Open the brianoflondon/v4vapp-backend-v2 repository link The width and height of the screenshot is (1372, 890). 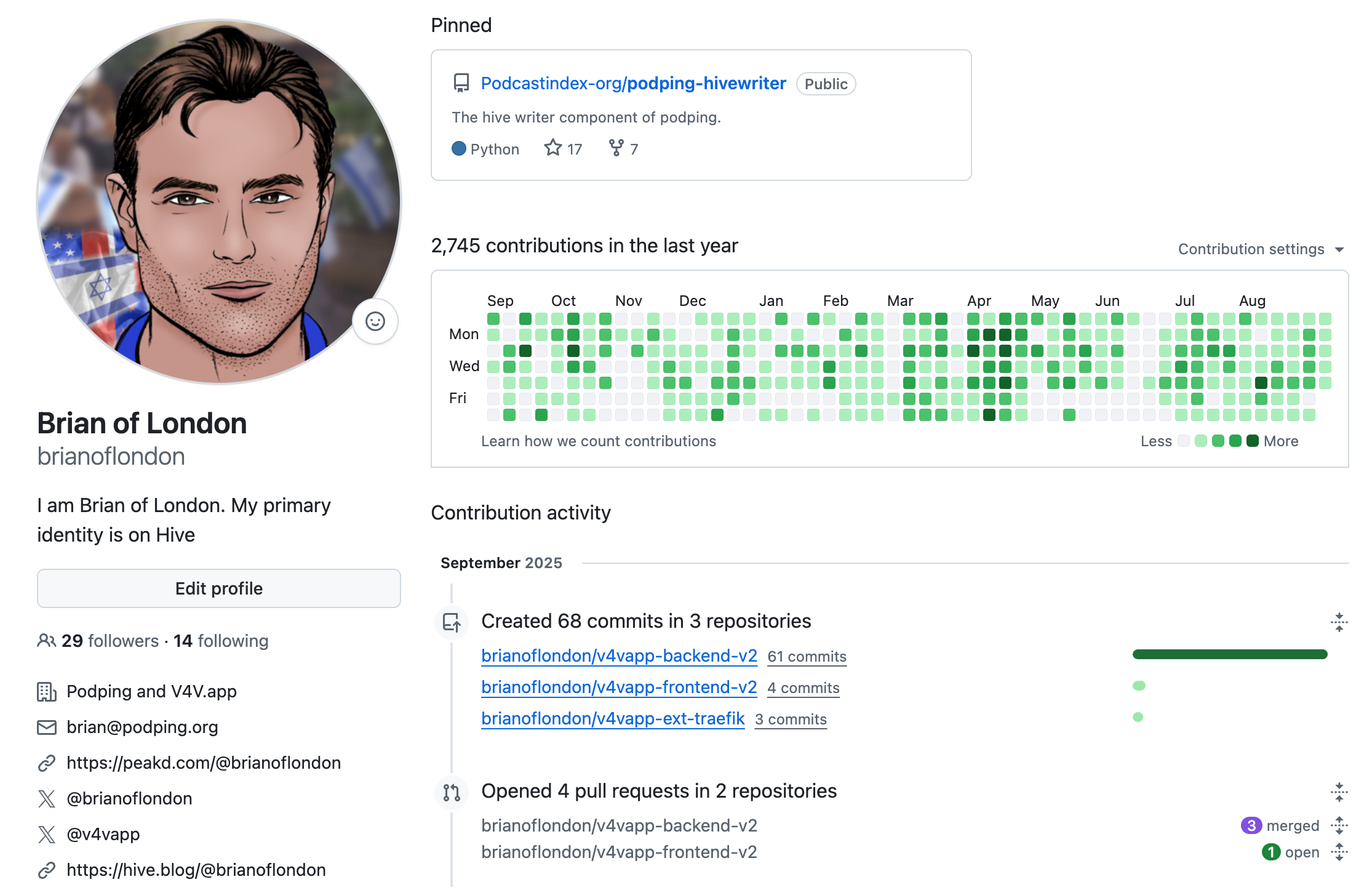click(619, 656)
